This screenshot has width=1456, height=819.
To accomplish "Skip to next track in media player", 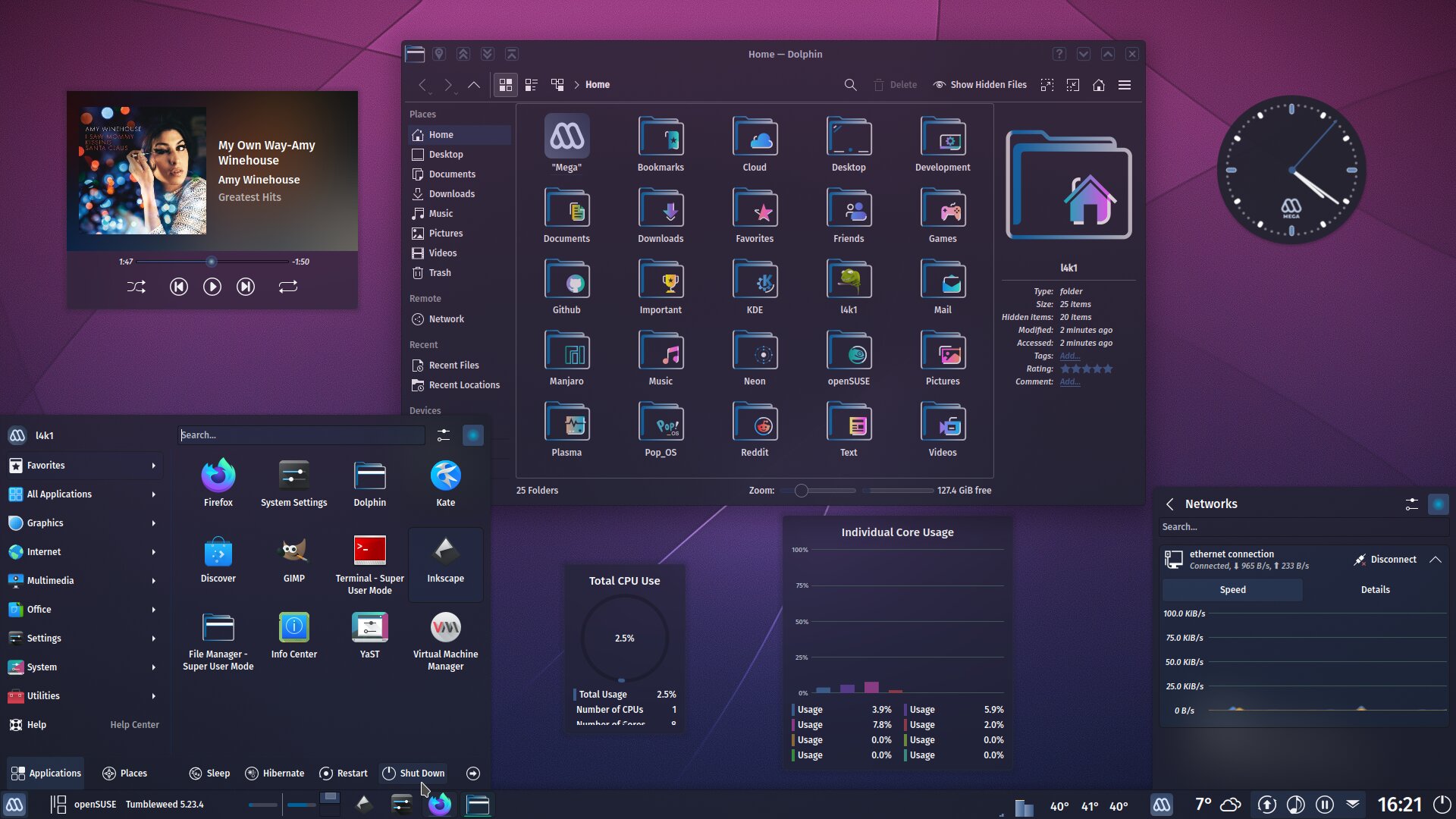I will (246, 287).
